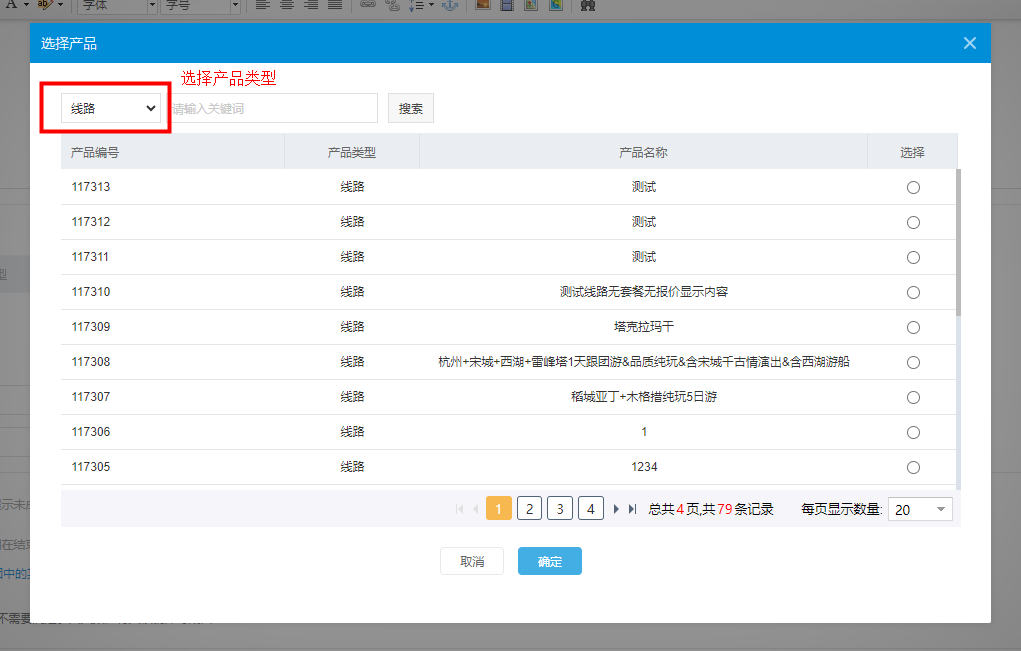Click the 取消 cancel button
The image size is (1021, 651).
click(472, 561)
